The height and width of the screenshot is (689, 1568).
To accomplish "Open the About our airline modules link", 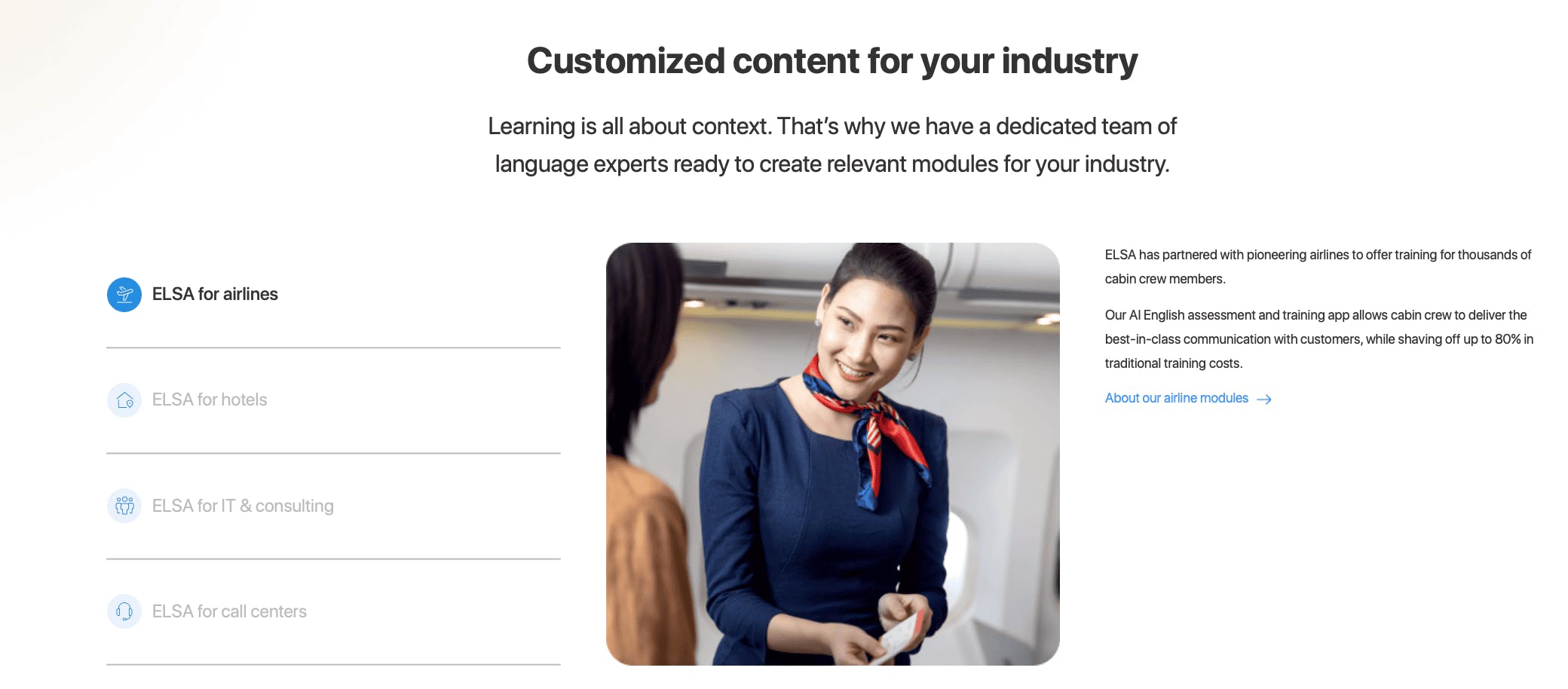I will pyautogui.click(x=1177, y=398).
